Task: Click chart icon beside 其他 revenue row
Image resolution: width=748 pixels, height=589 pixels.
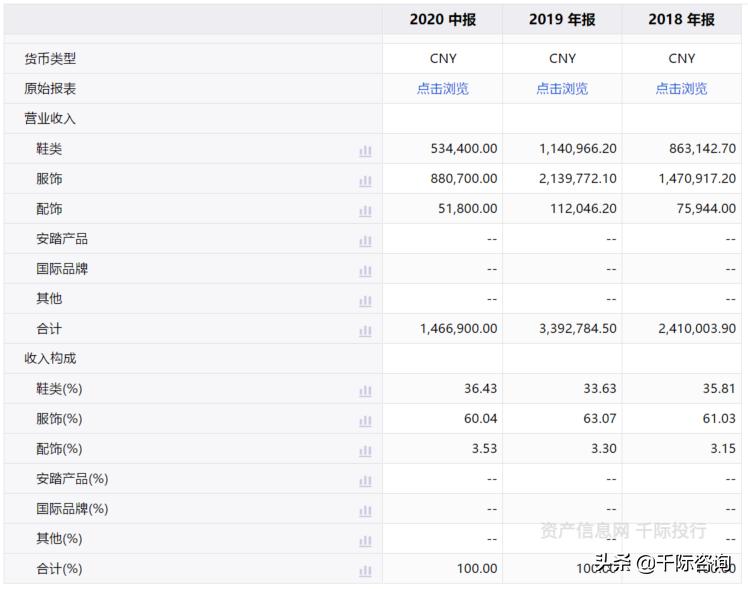Action: click(x=365, y=300)
